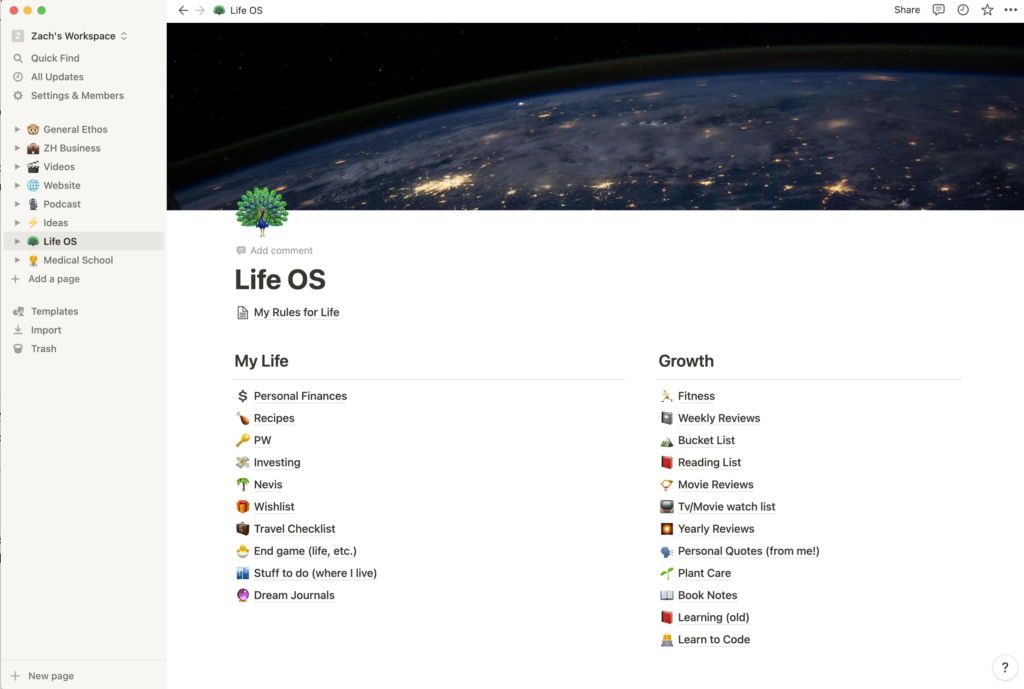Viewport: 1024px width, 689px height.
Task: Click the Recipes drumstick icon
Action: (x=242, y=418)
